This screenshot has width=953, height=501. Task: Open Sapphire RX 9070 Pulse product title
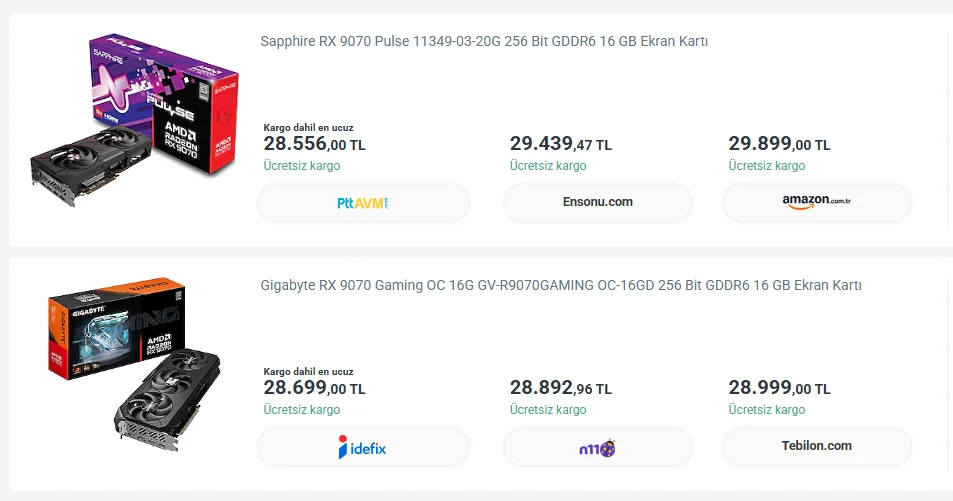pos(484,41)
